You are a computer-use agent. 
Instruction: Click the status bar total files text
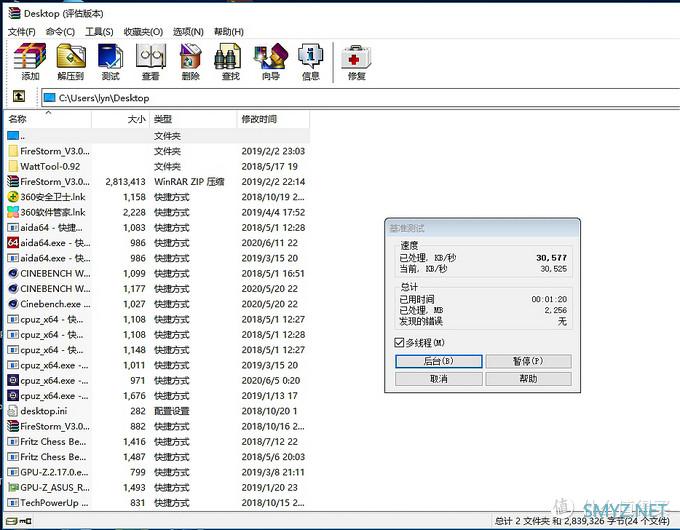(582, 520)
